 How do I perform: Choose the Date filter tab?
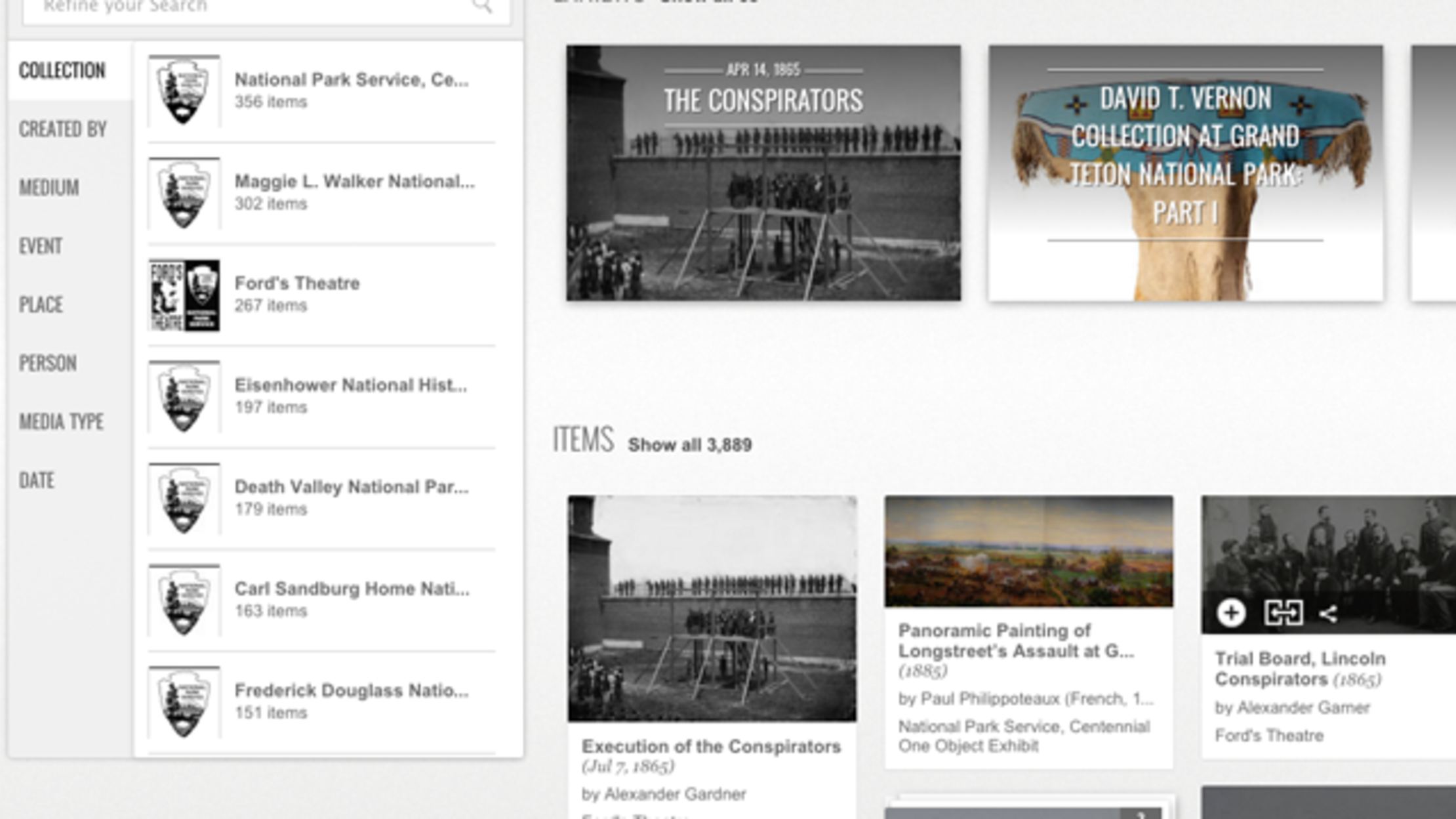(x=37, y=480)
